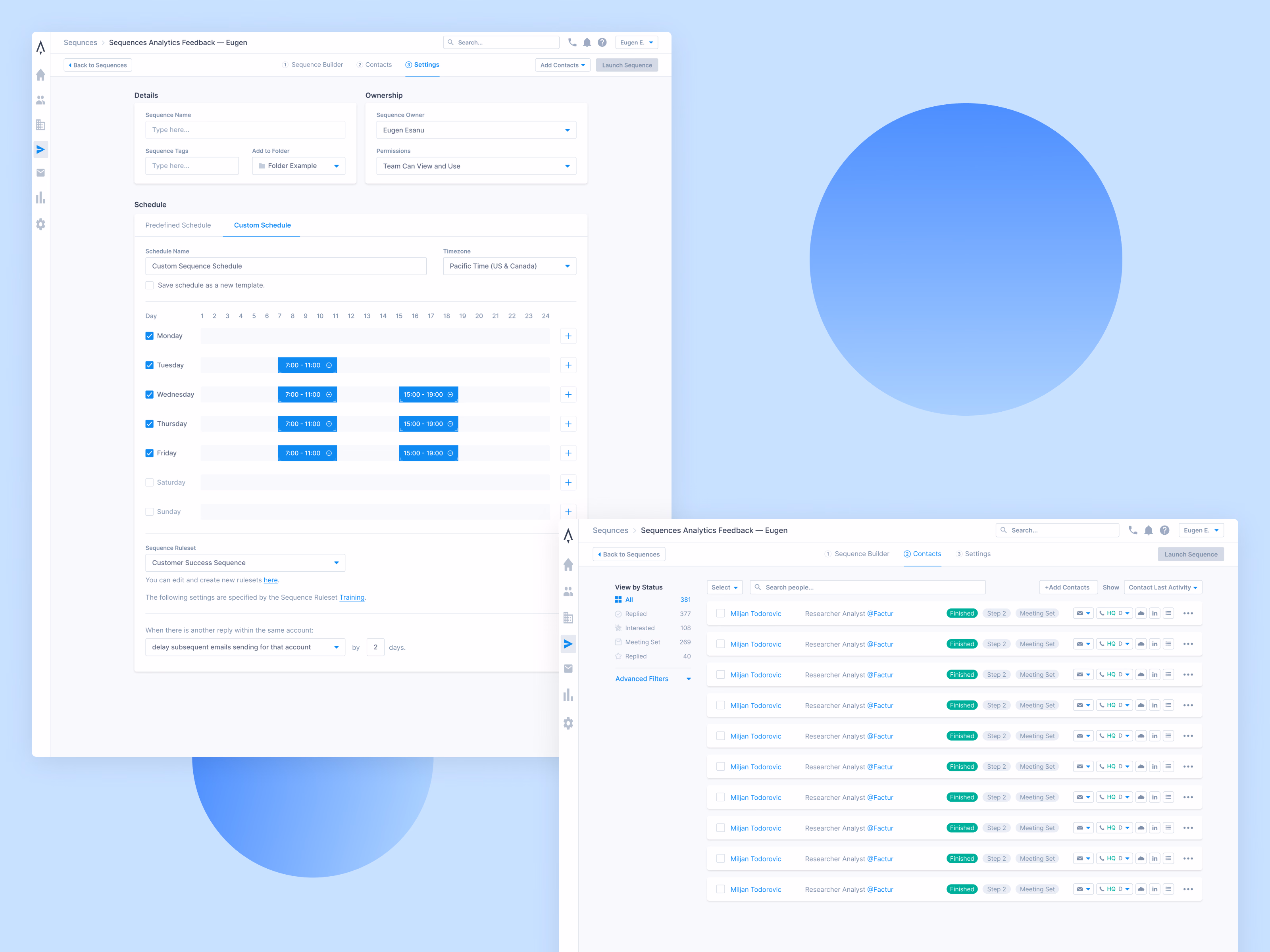
Task: Follow the Training ruleset link
Action: pos(351,597)
